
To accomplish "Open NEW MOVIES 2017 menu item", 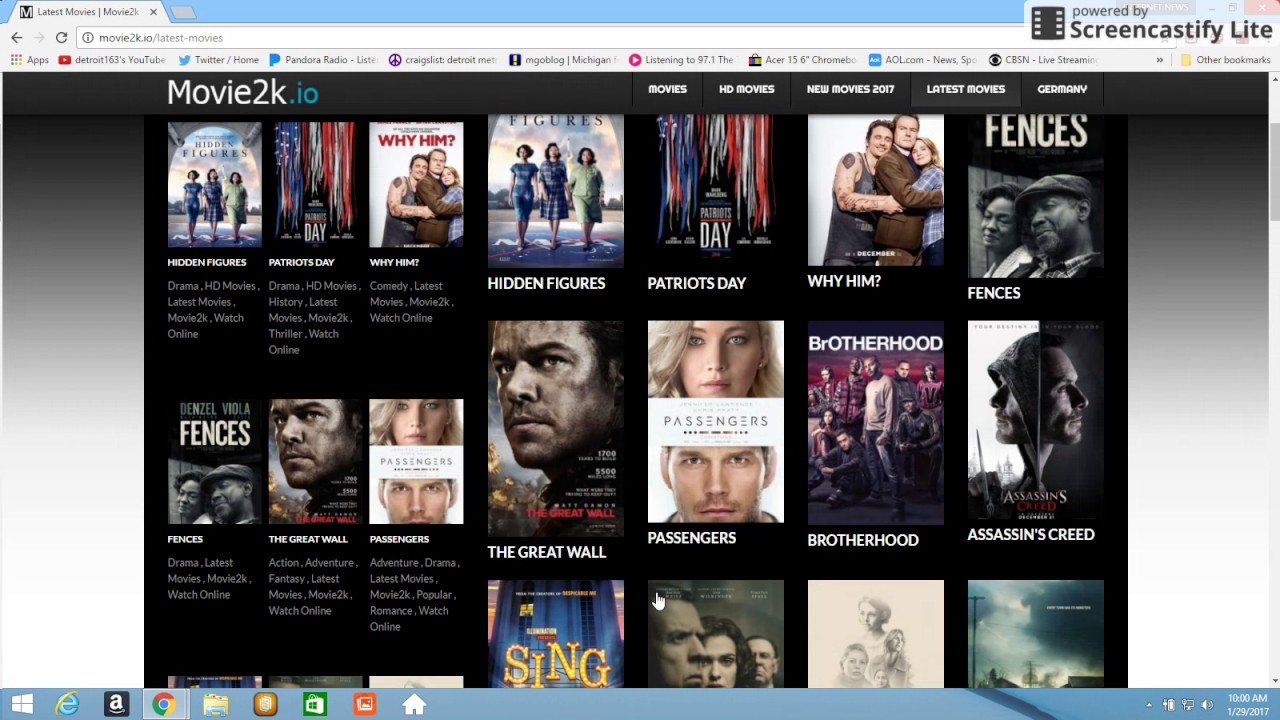I will click(850, 89).
